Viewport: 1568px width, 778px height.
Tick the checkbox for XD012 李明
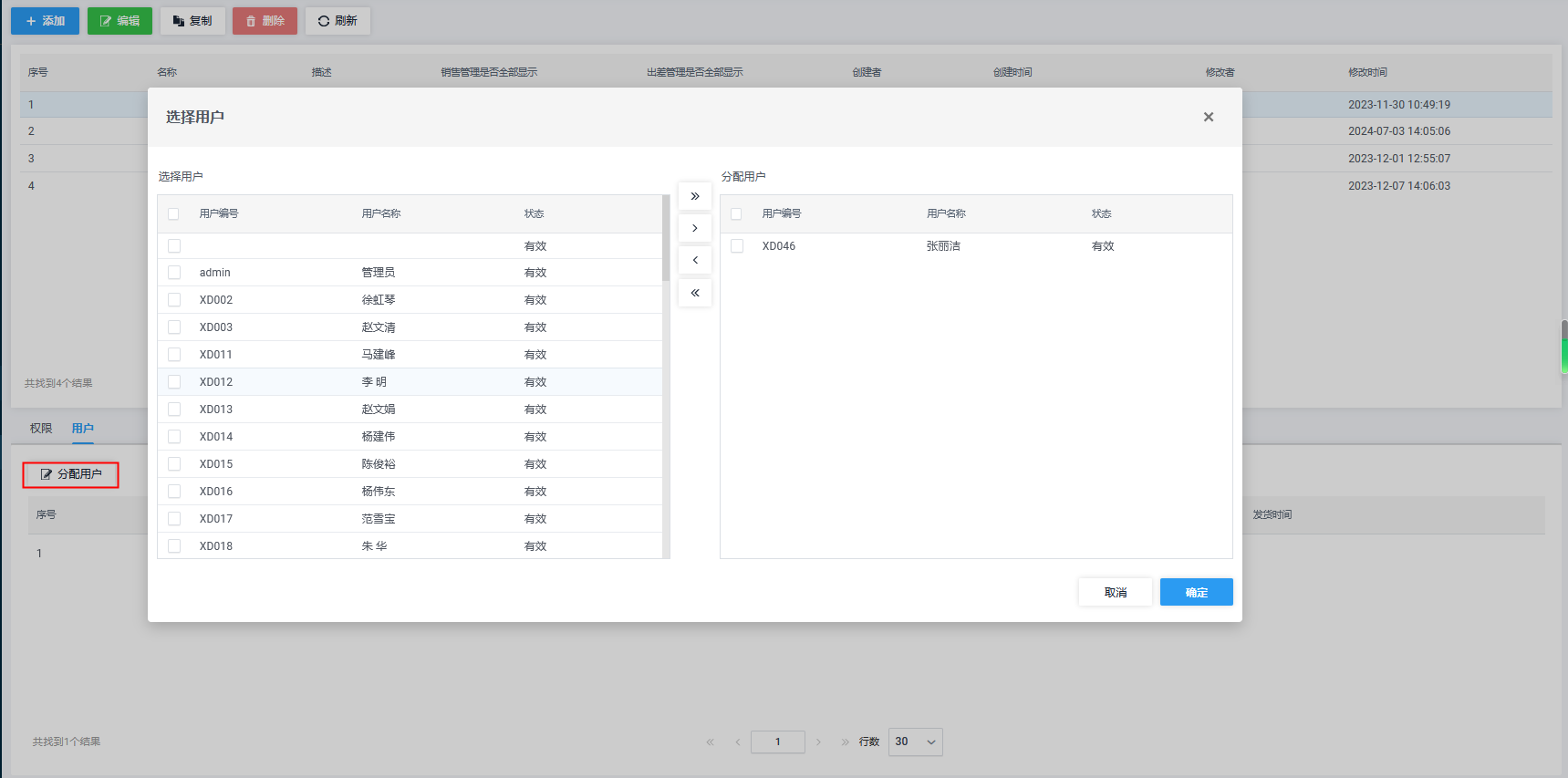[174, 382]
